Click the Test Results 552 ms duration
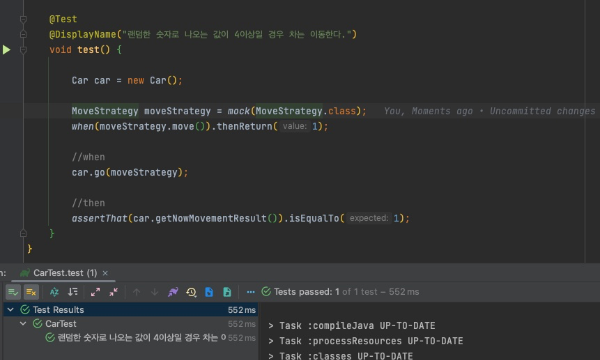Screen dimensions: 600x360 241,310
